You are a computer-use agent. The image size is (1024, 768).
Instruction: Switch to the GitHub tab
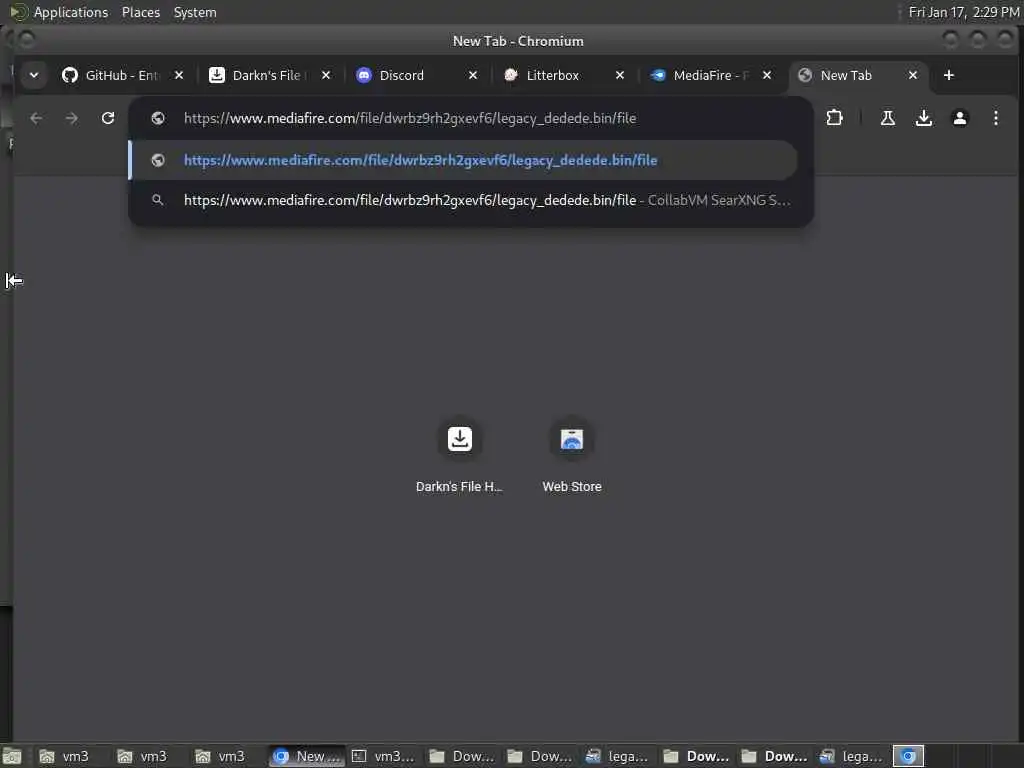click(123, 75)
